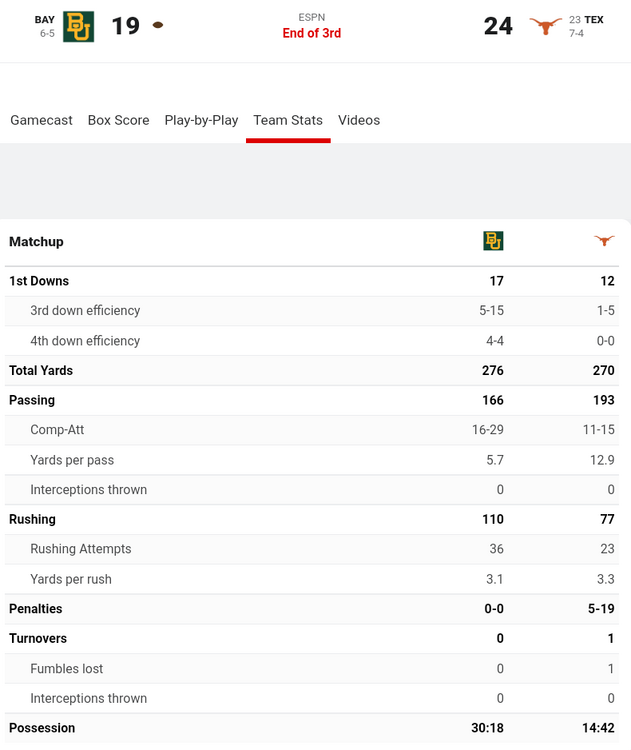Click the Baylor logo in the Matchup table

coord(493,241)
